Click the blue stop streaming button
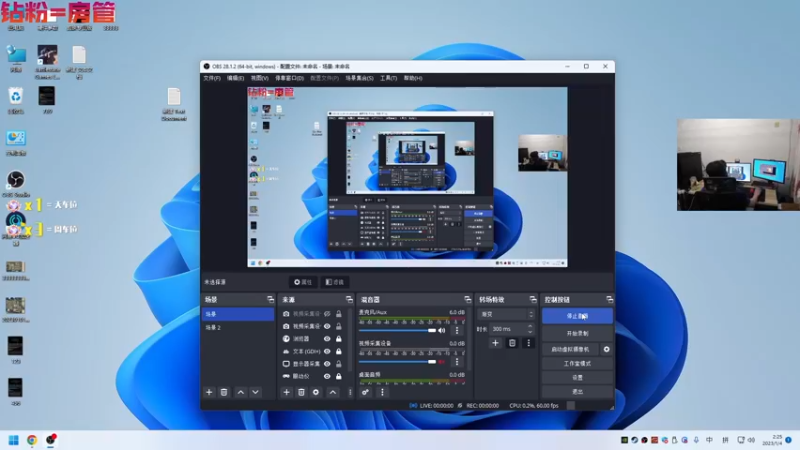This screenshot has width=800, height=450. (x=577, y=316)
